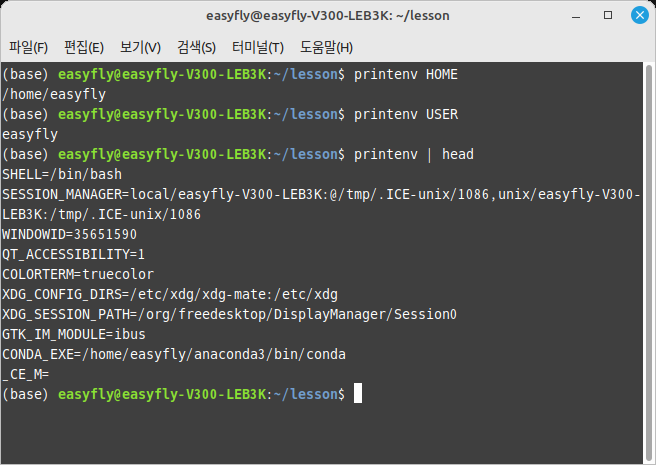Click the window title easyfly@easyfly-V300-LEB3K: ~/lesson
This screenshot has width=656, height=465.
point(328,16)
